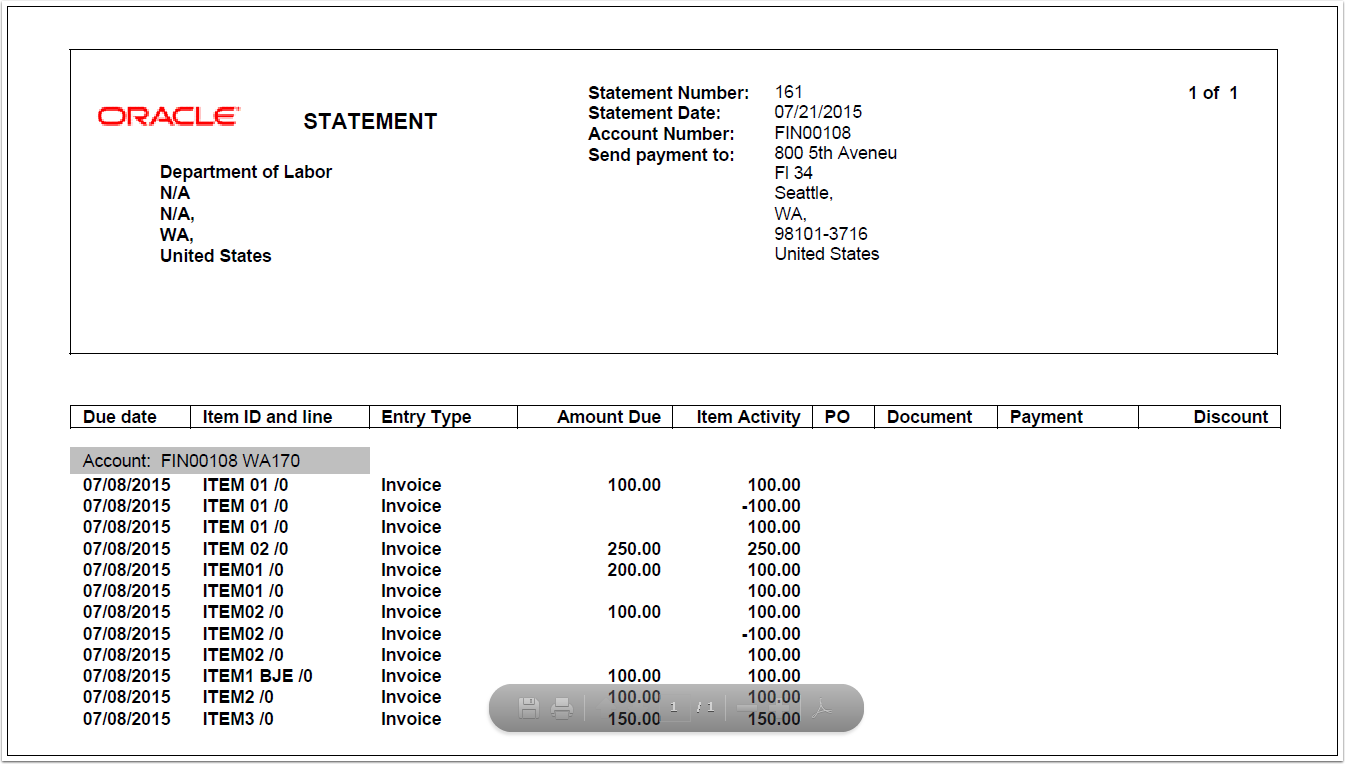Click address line 800 5th Aveneu

coord(835,153)
